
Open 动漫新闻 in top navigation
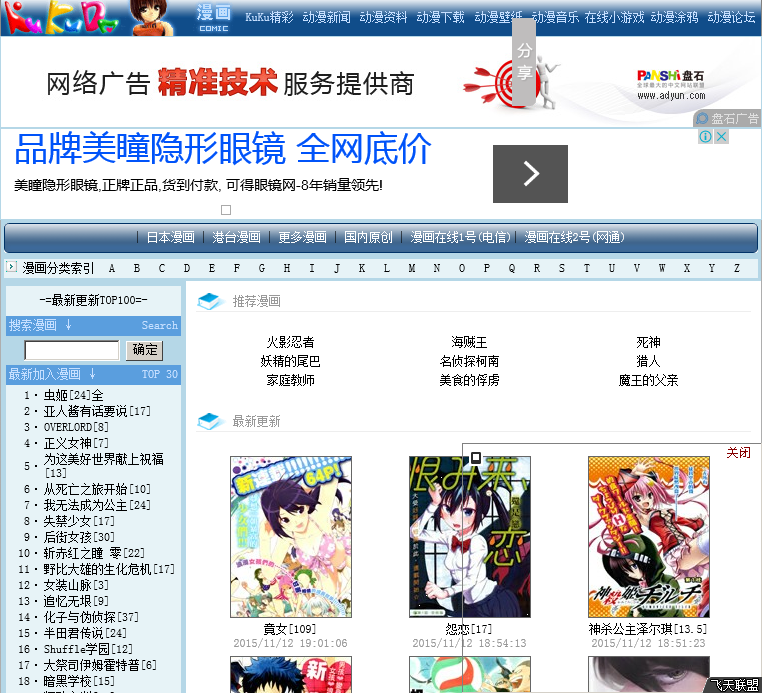point(326,17)
